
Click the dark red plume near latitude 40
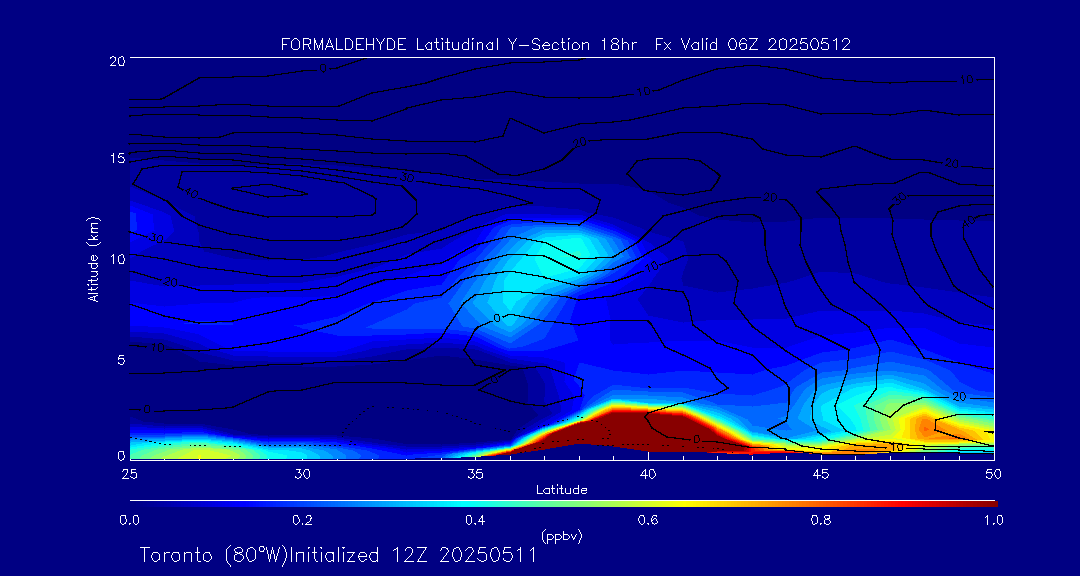(x=640, y=425)
